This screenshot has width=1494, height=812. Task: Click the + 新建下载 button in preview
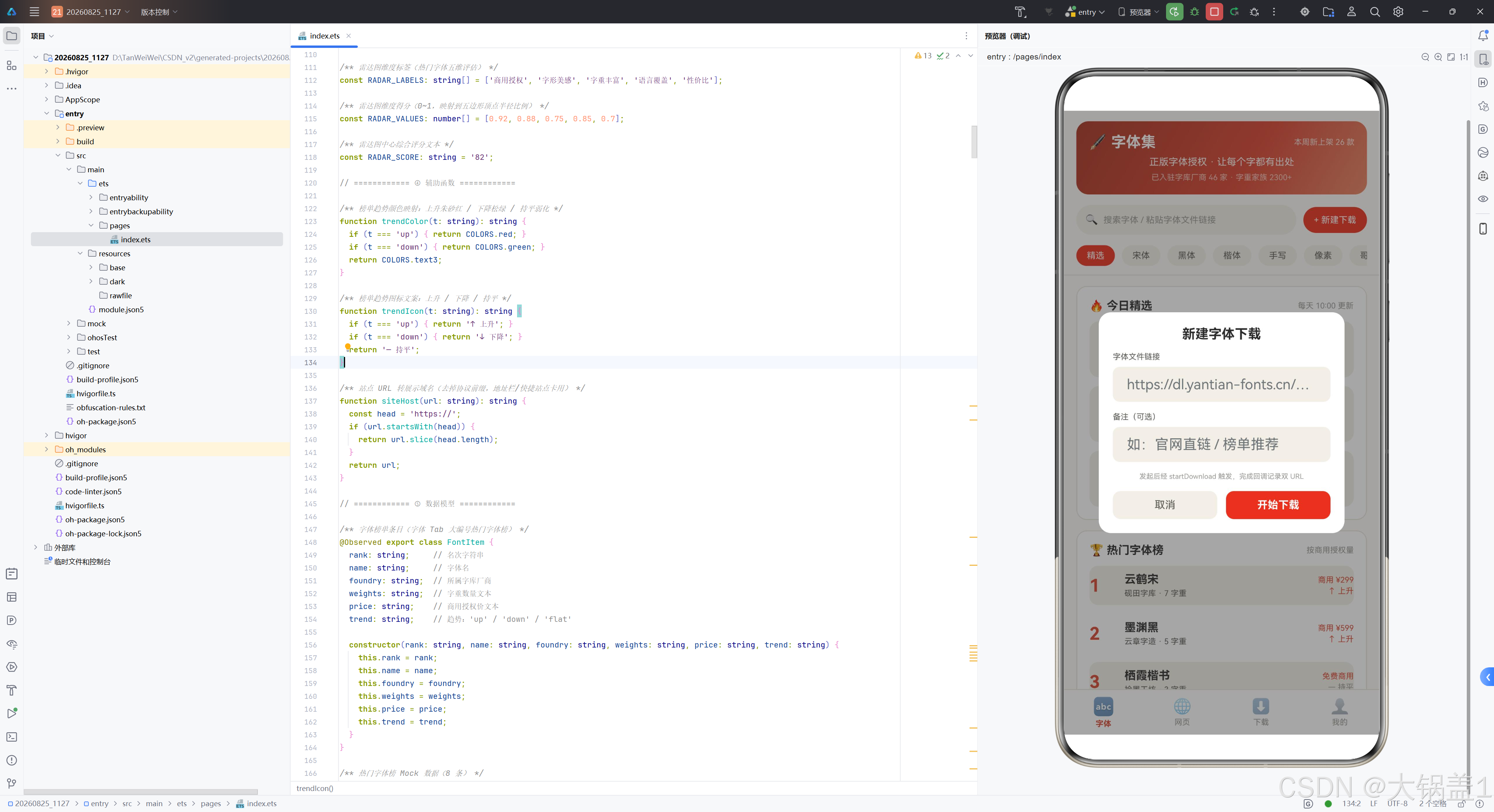1334,220
